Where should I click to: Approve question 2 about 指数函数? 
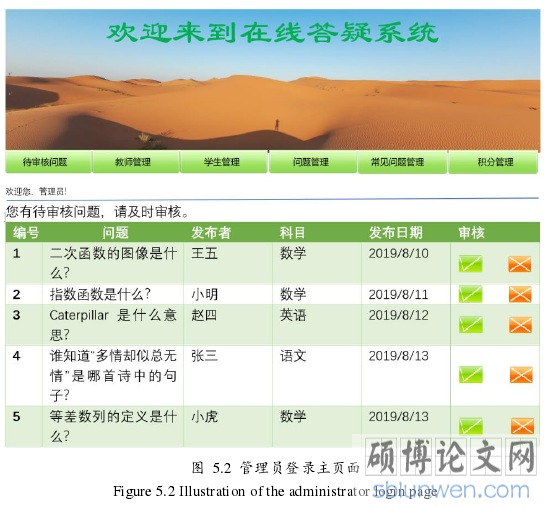point(470,294)
